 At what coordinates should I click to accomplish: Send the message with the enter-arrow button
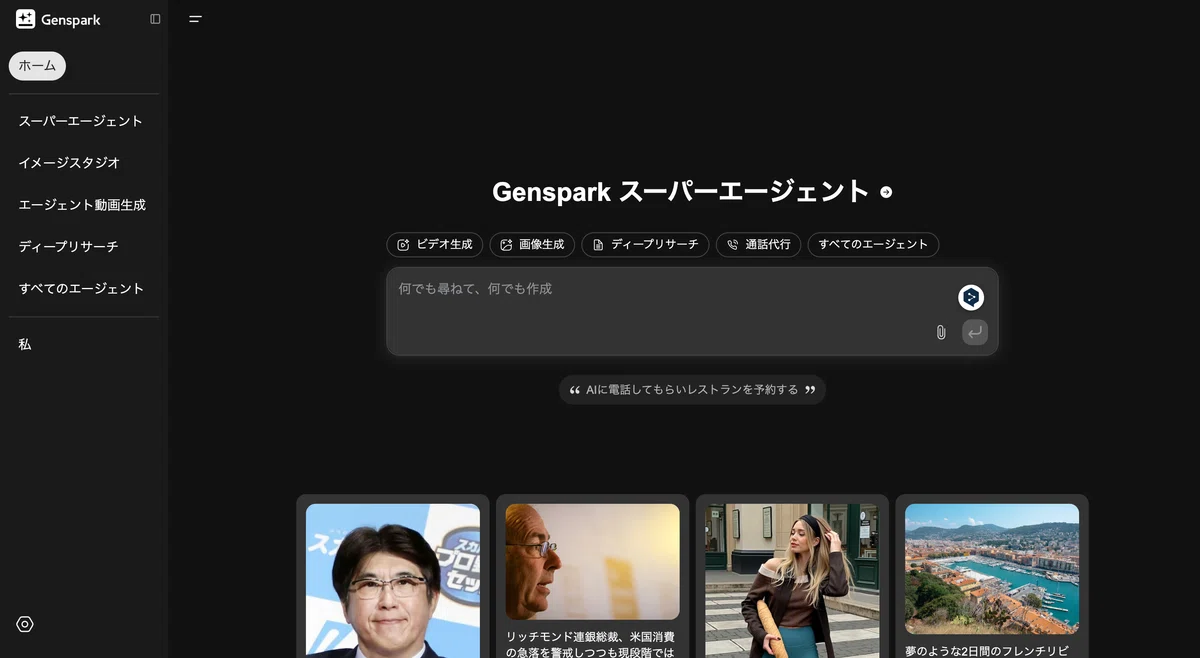point(975,332)
